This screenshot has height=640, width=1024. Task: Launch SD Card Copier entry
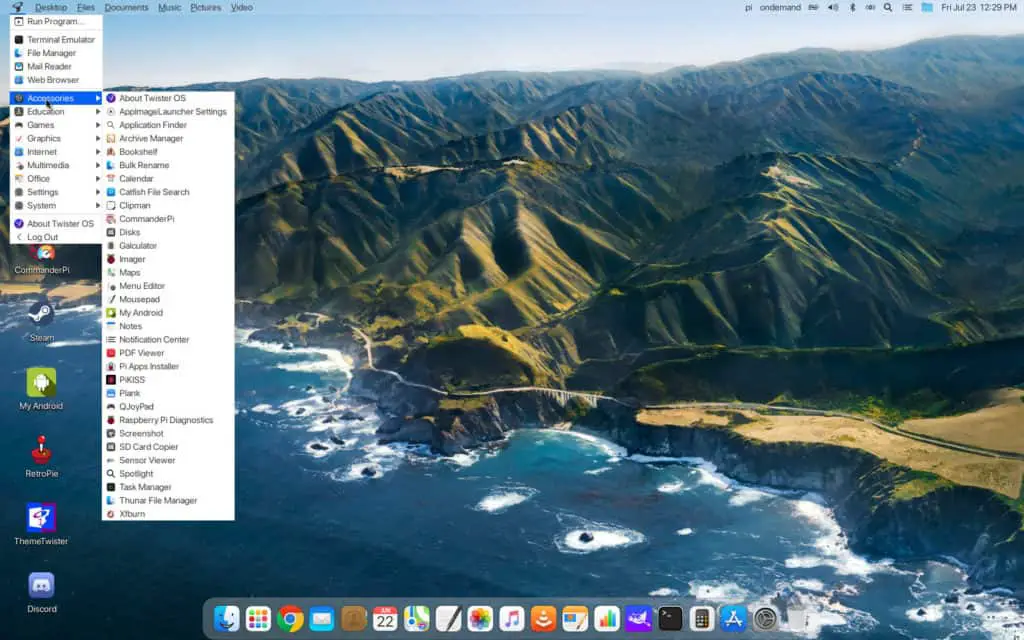[168, 447]
